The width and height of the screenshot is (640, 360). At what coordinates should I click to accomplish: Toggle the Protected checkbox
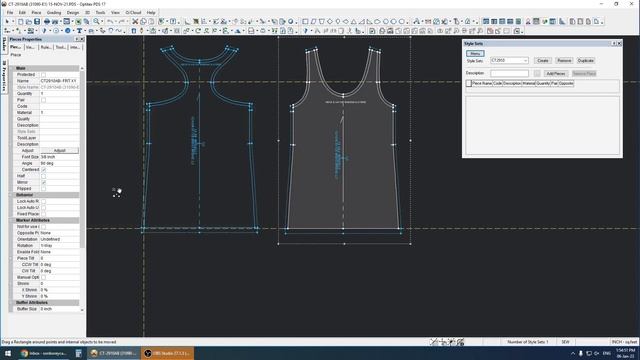click(43, 75)
